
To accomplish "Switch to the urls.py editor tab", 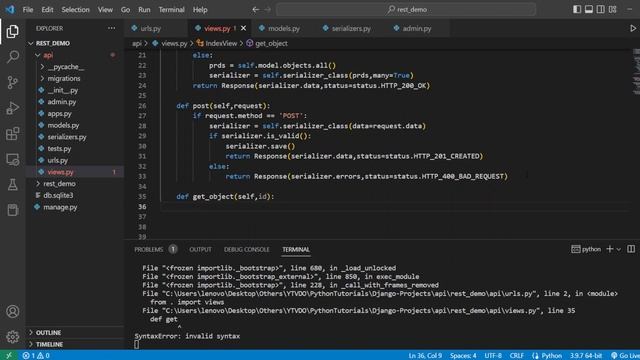I will click(x=156, y=28).
